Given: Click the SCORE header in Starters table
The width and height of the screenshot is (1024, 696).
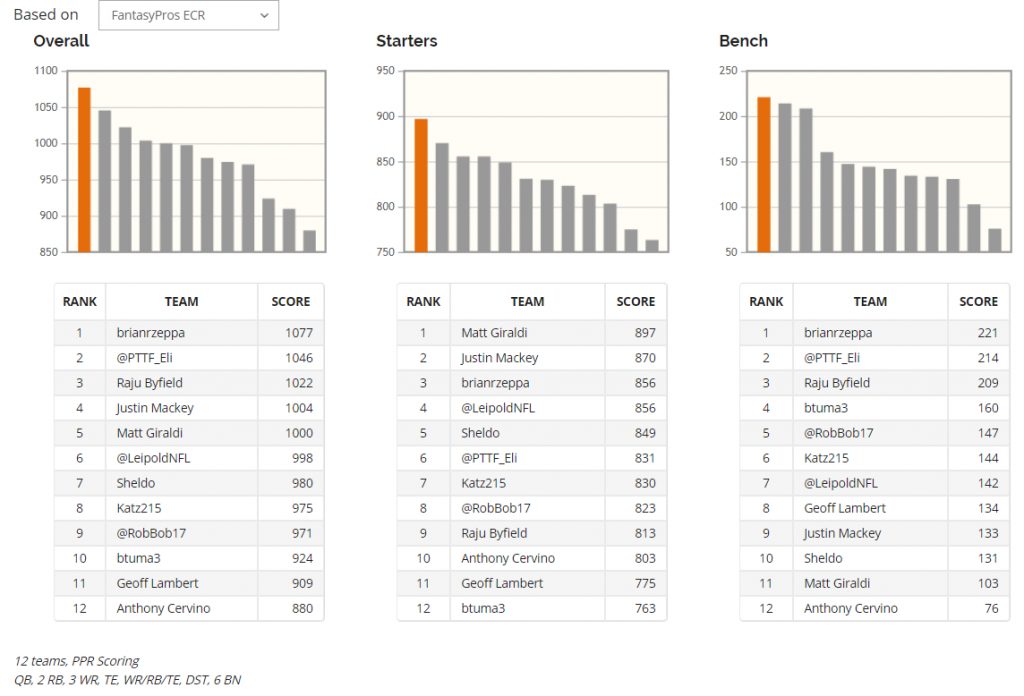Looking at the screenshot, I should point(635,301).
